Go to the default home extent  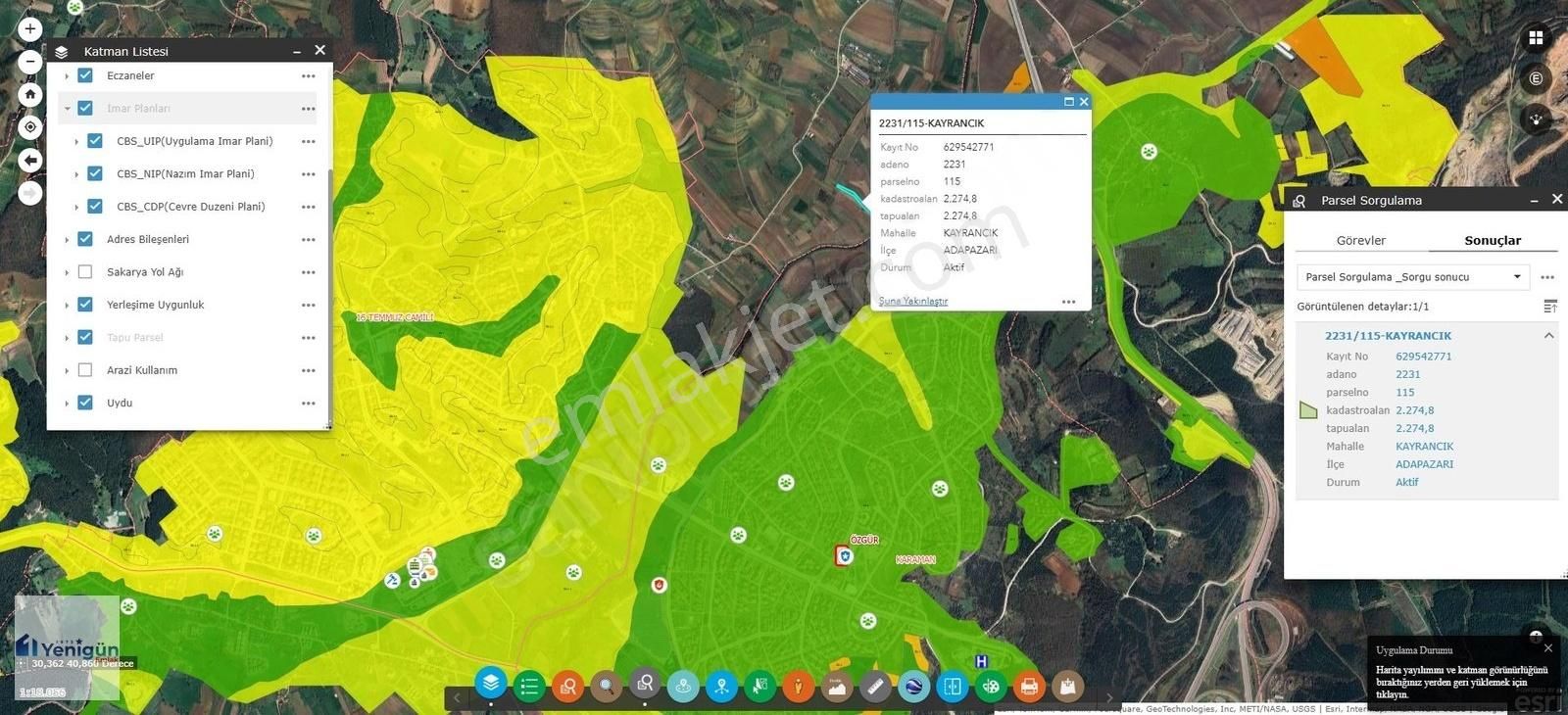click(x=29, y=95)
